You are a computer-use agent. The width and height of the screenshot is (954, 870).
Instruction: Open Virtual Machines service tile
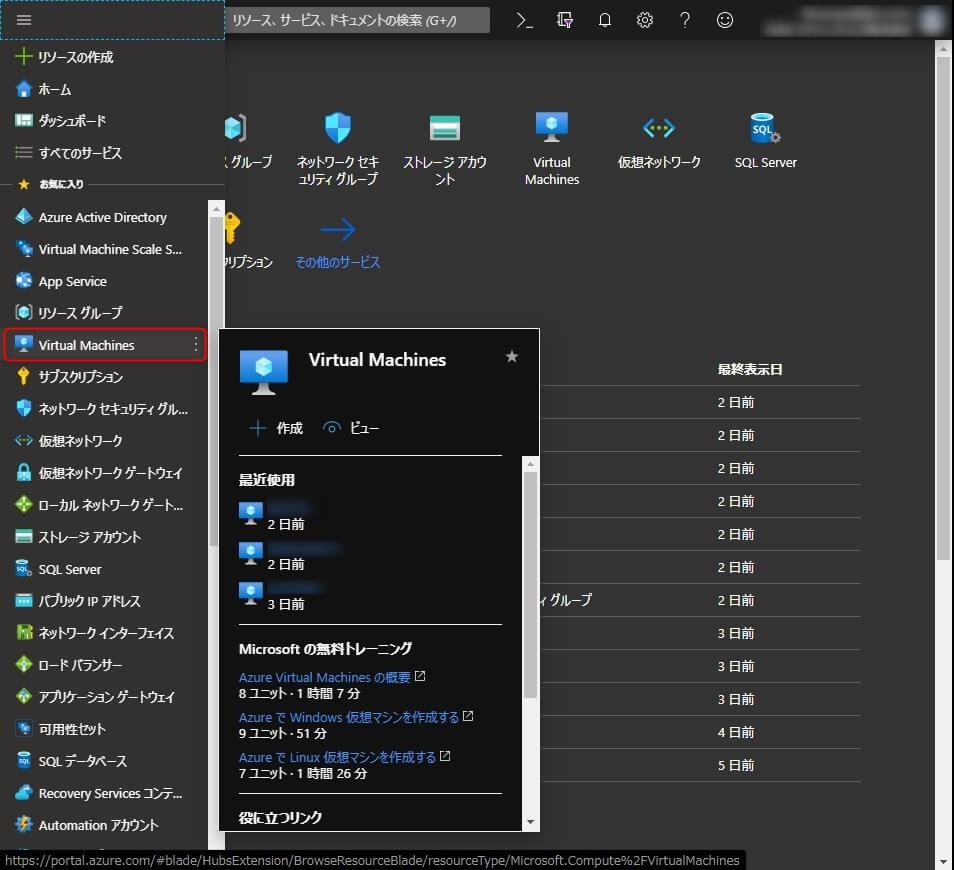point(552,148)
